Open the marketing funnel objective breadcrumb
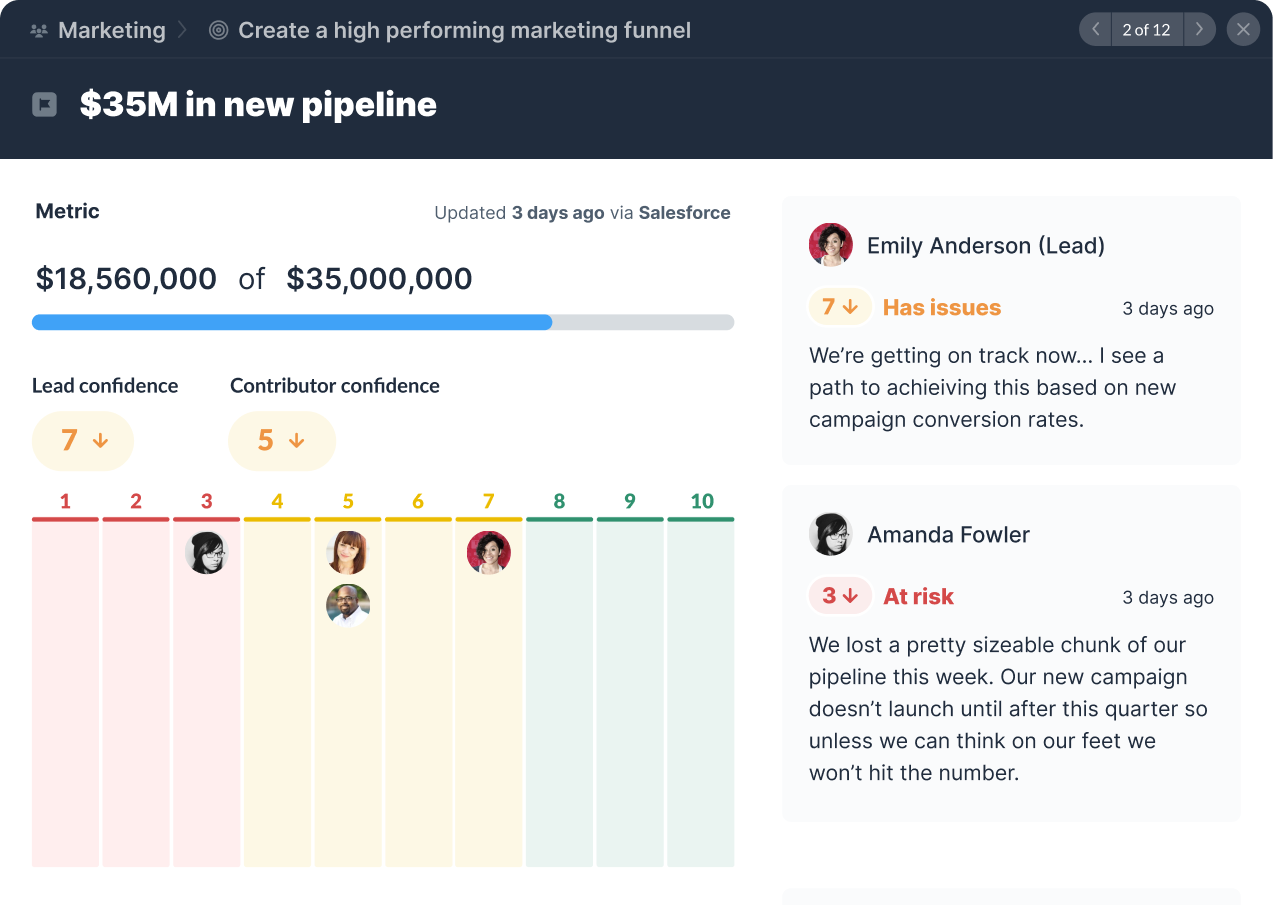 coord(464,31)
